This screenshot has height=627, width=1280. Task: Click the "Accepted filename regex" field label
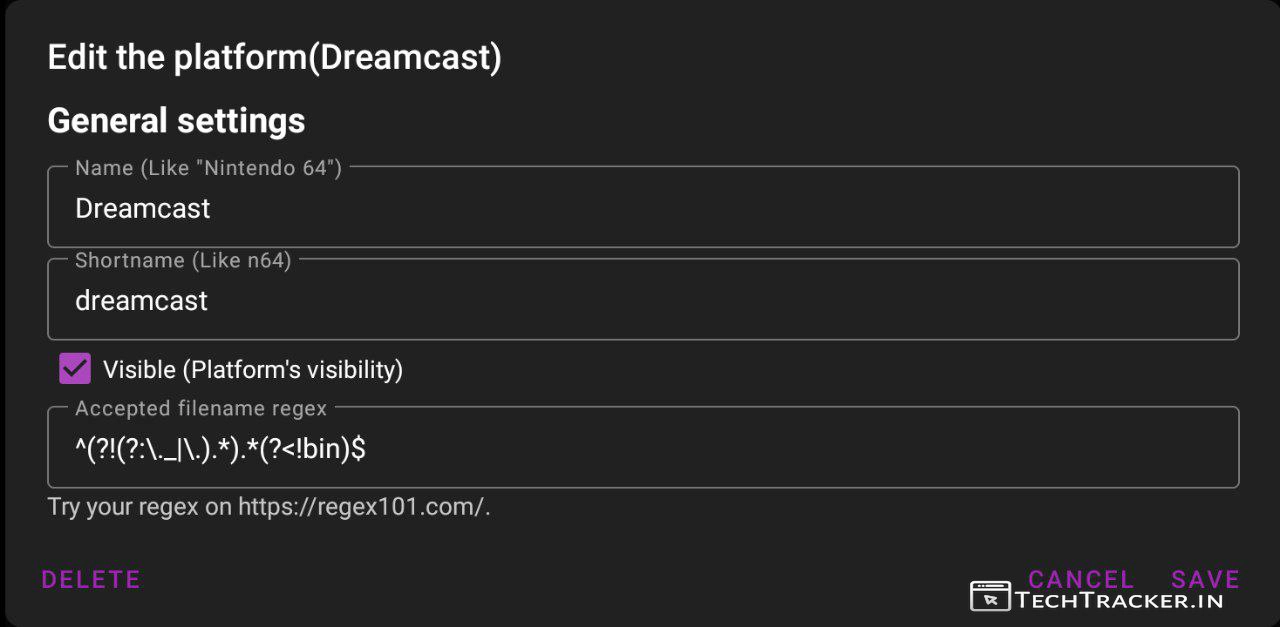pyautogui.click(x=201, y=408)
